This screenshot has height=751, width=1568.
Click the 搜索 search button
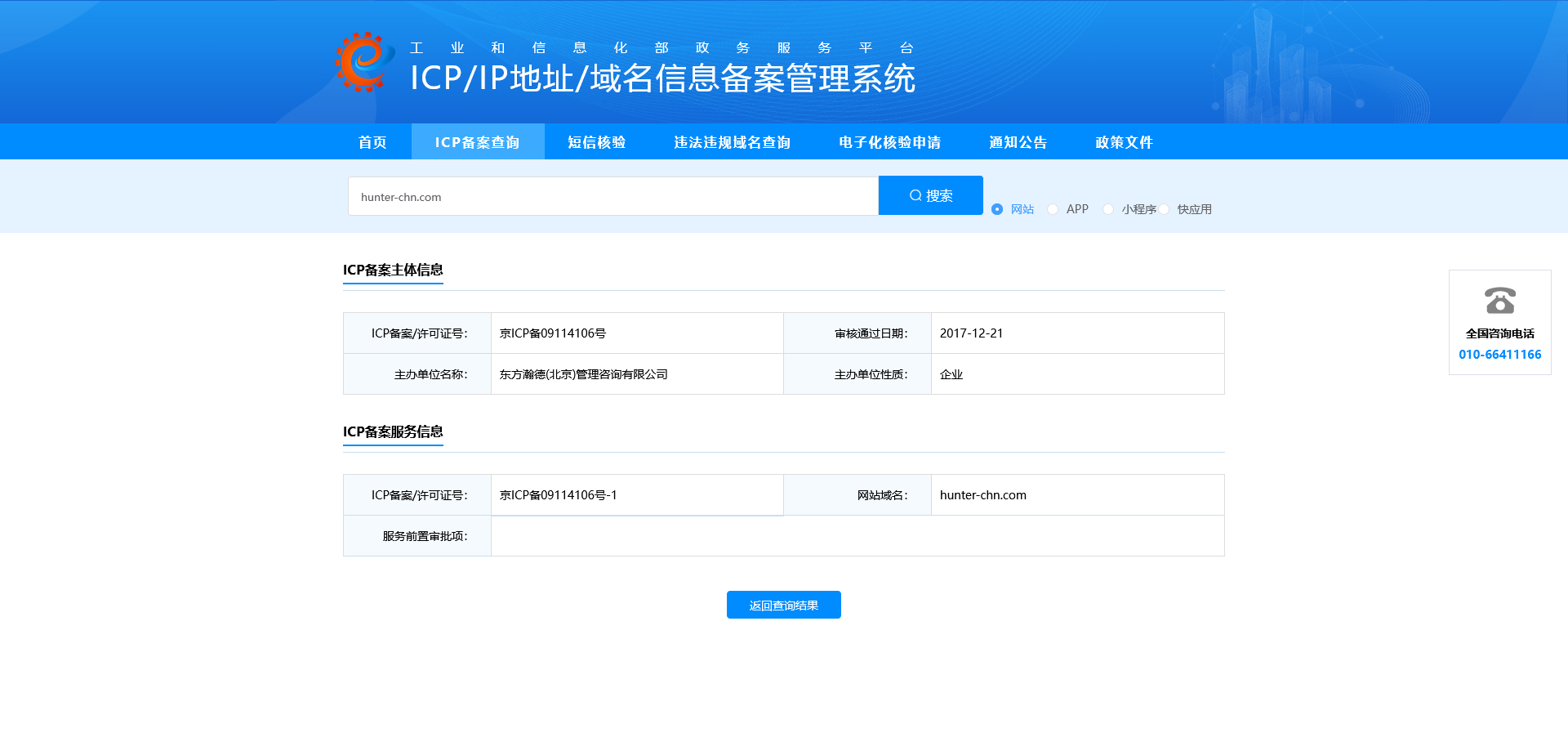(x=930, y=195)
